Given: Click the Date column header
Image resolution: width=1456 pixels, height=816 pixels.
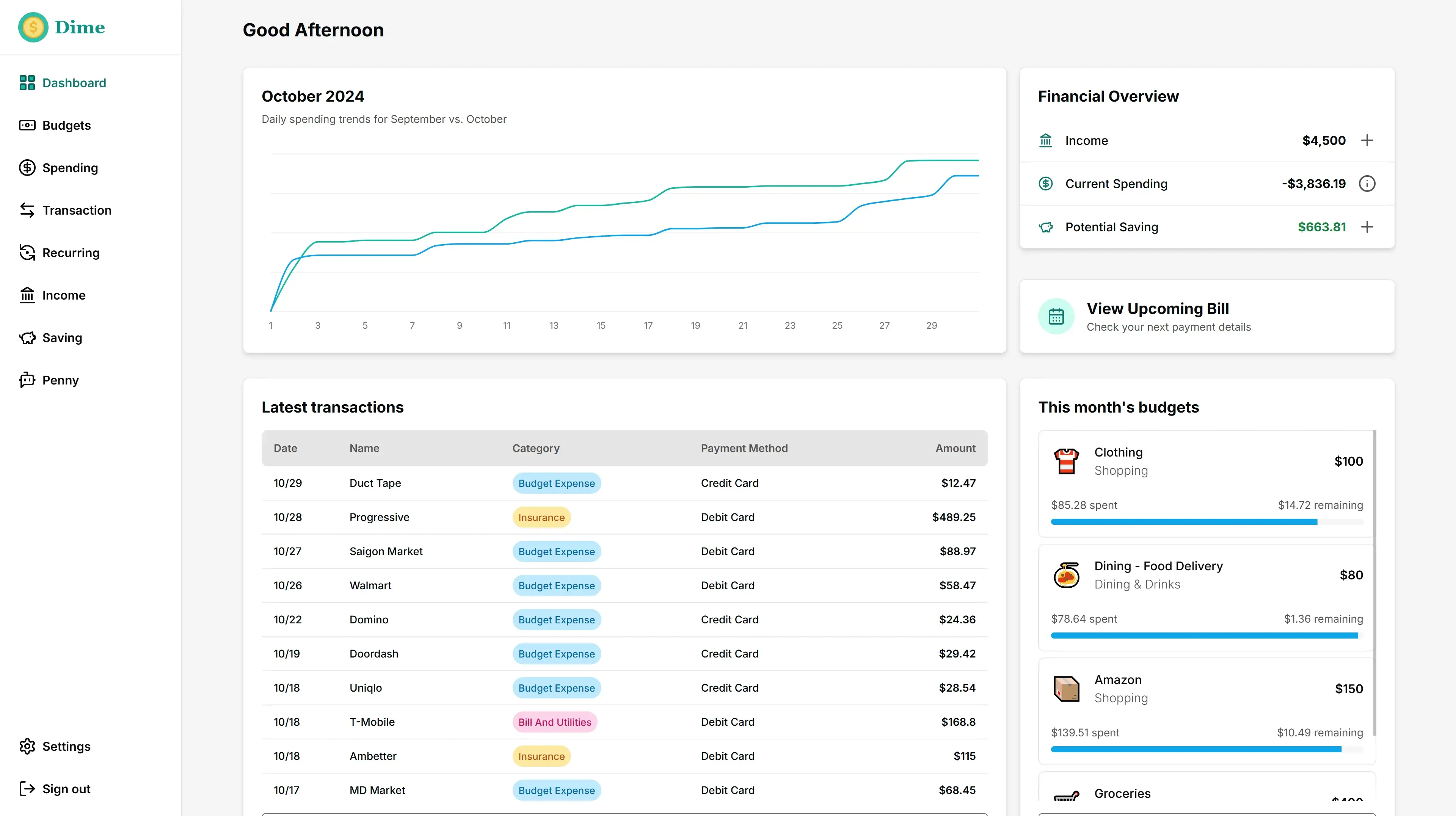Looking at the screenshot, I should [x=286, y=448].
